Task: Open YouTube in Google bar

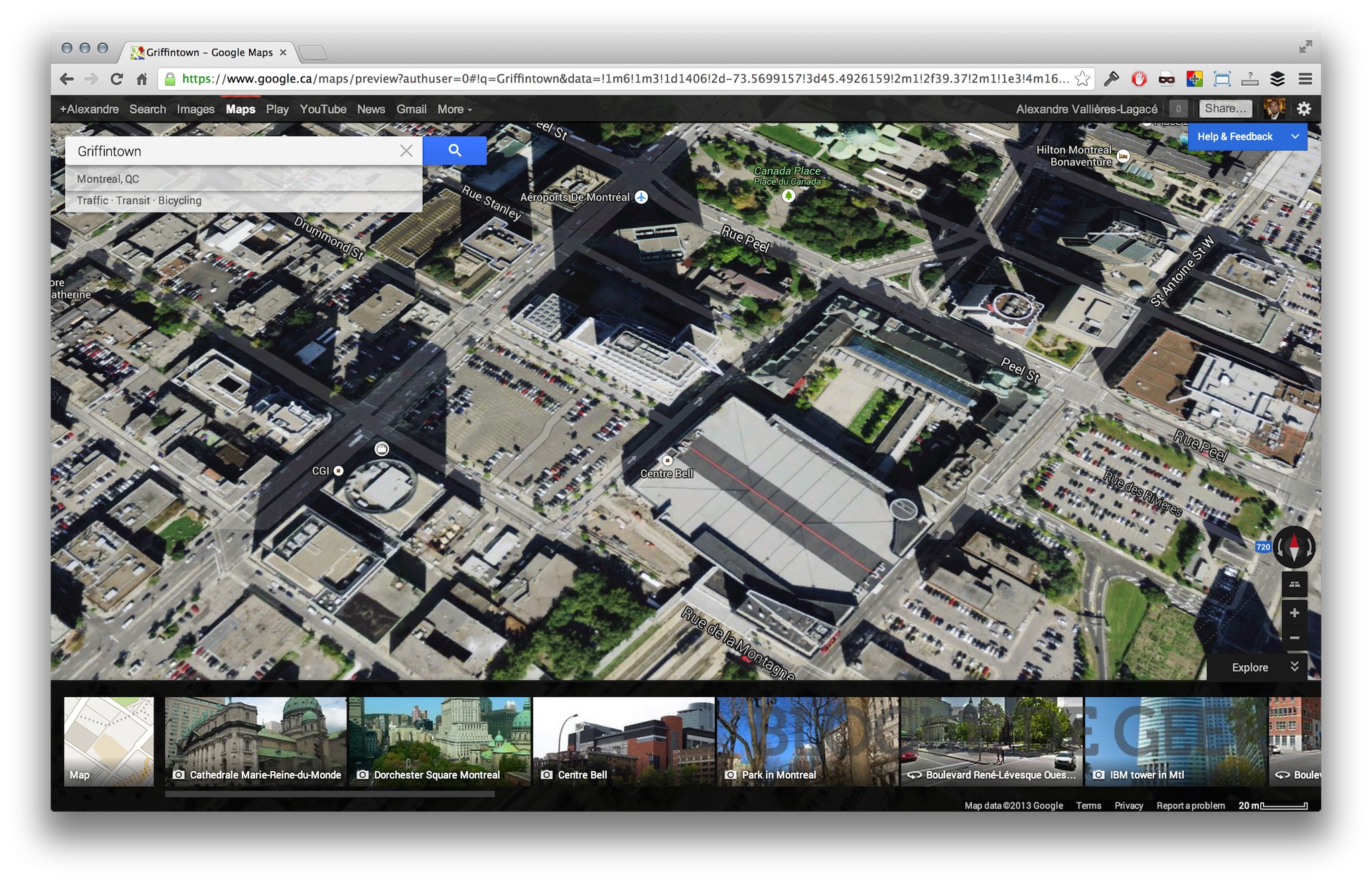Action: [323, 109]
